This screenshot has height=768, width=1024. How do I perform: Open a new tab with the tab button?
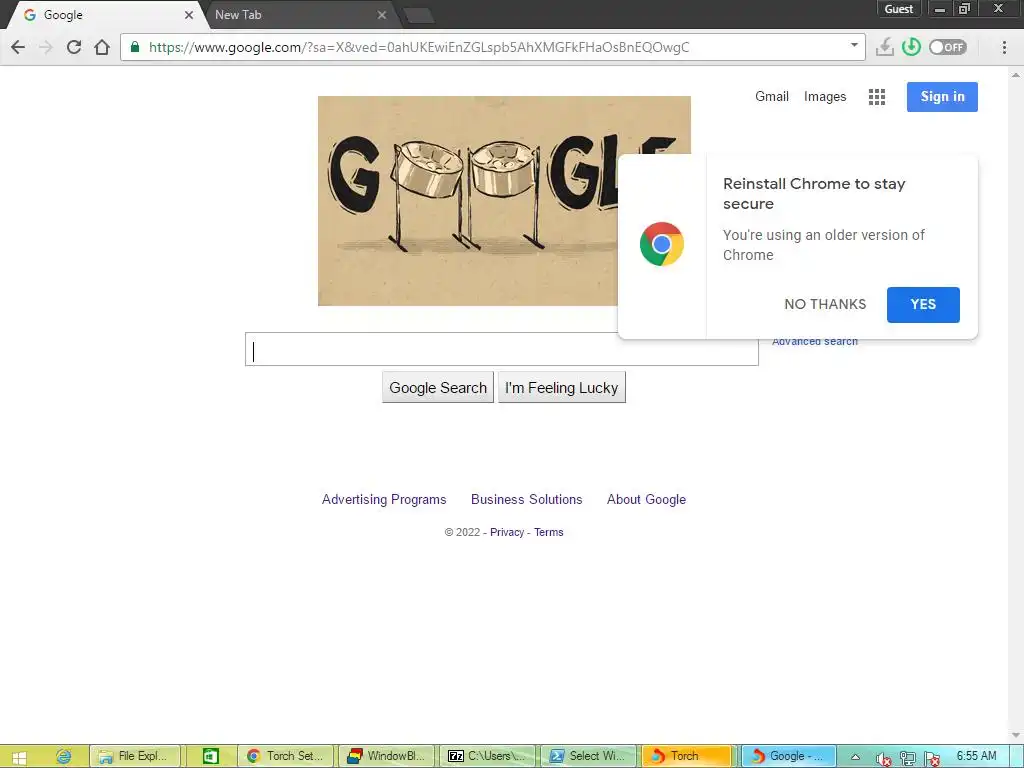[x=418, y=16]
